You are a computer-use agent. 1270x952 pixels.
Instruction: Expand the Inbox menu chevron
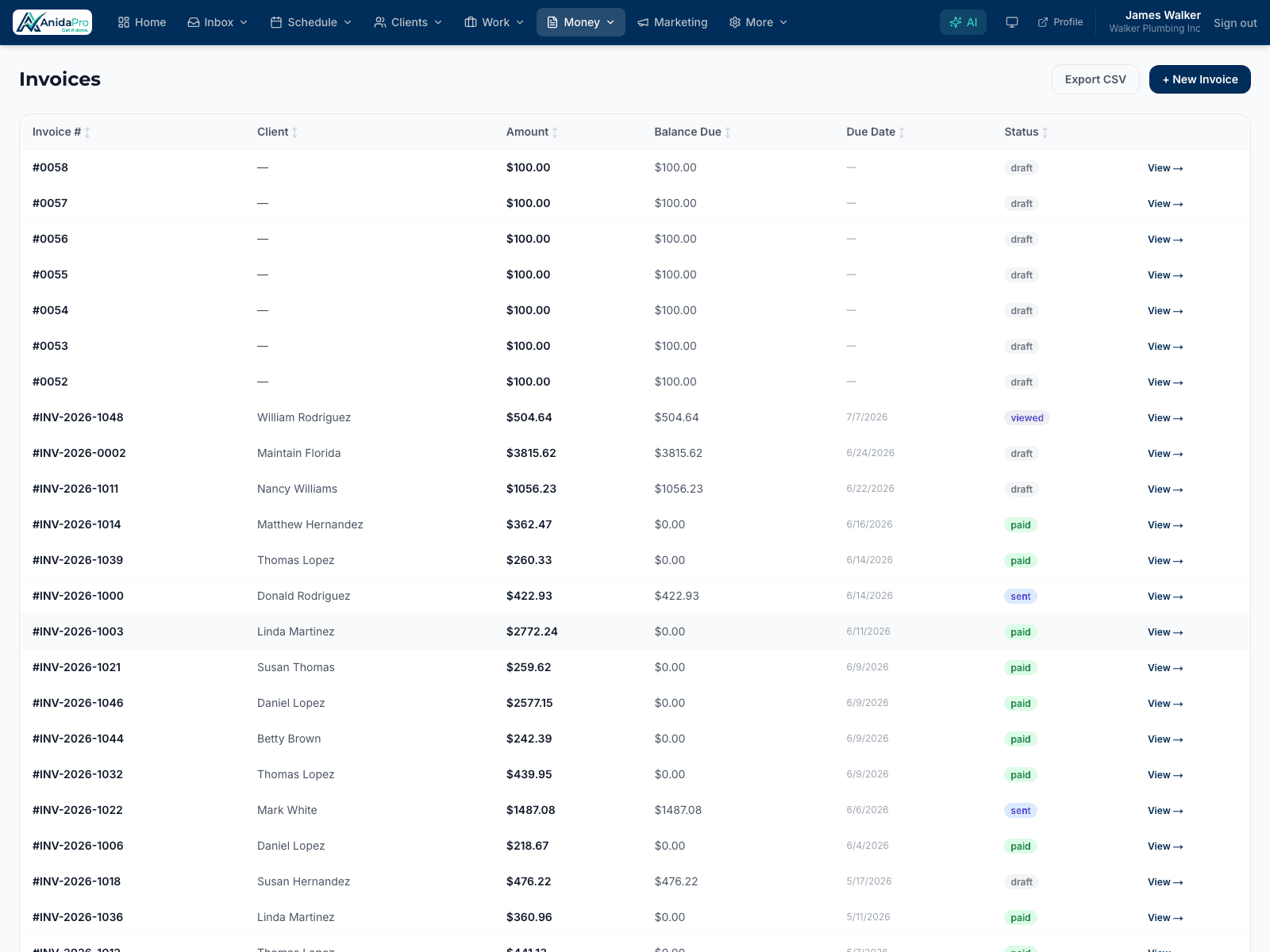click(x=244, y=22)
